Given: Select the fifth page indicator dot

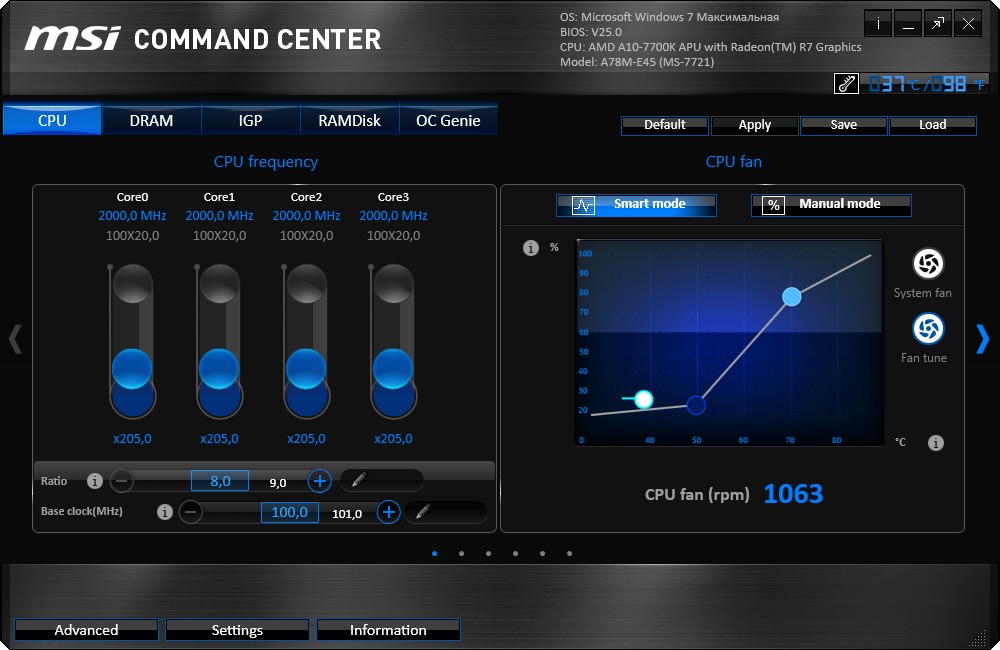Looking at the screenshot, I should click(x=542, y=554).
